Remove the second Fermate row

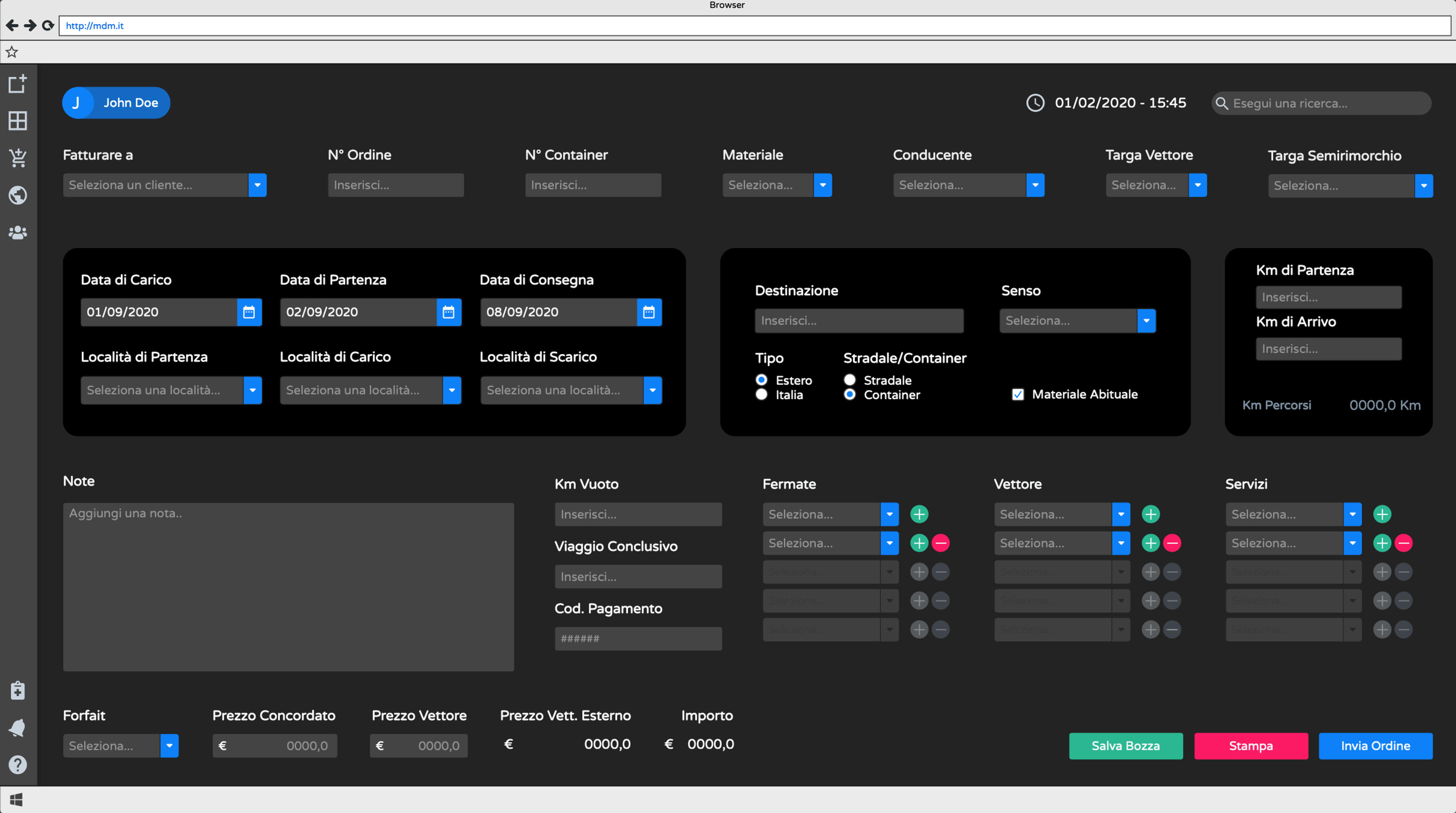pos(940,543)
